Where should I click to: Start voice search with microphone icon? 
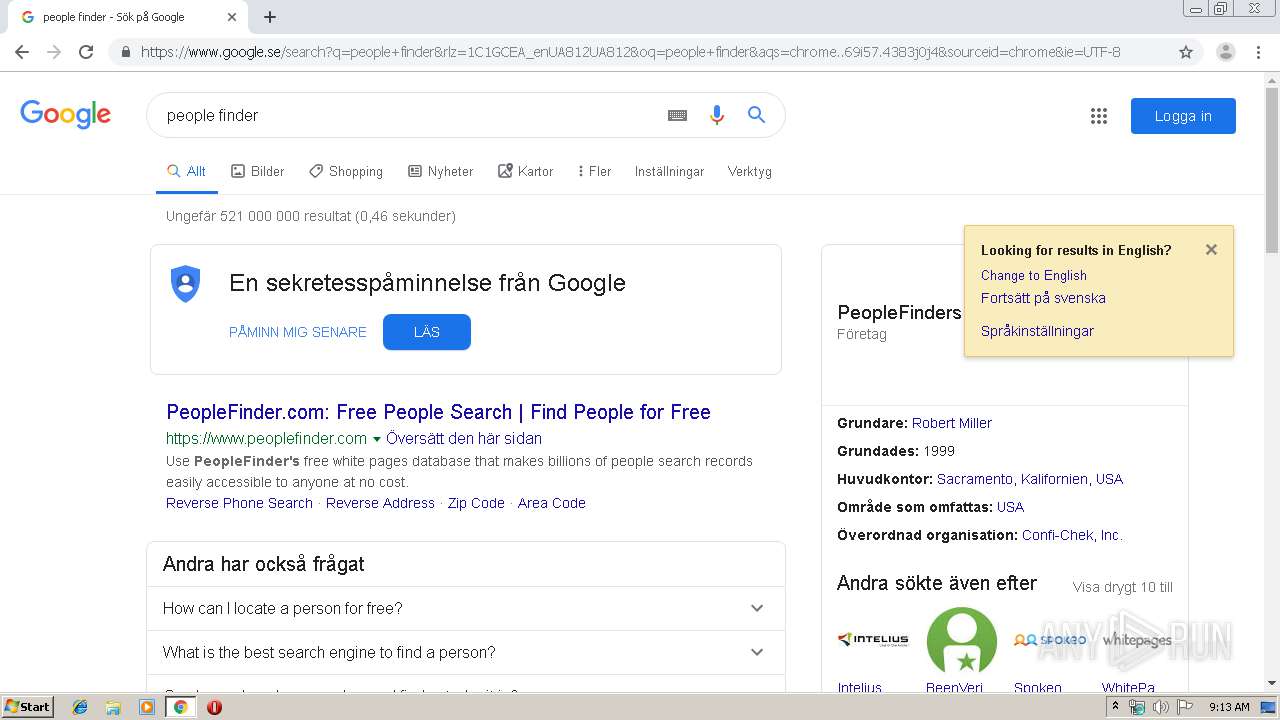pos(716,115)
